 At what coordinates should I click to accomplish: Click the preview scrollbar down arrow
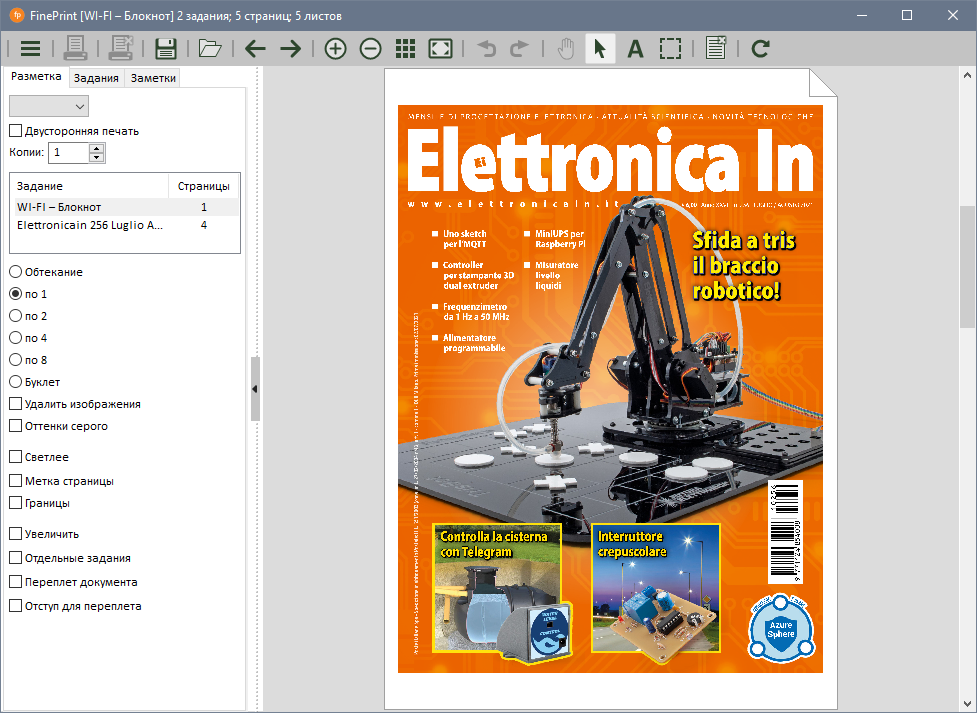point(967,705)
